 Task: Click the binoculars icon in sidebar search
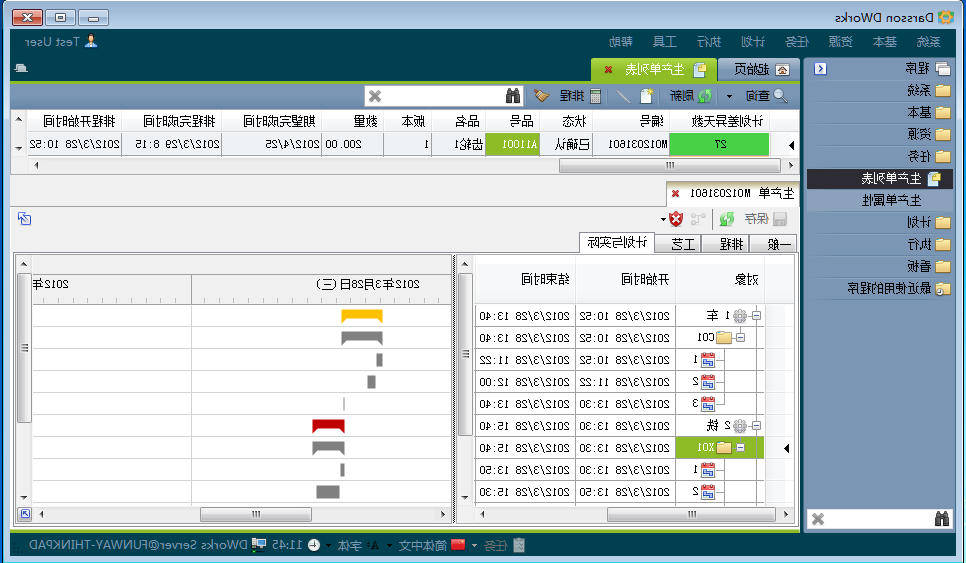click(941, 519)
